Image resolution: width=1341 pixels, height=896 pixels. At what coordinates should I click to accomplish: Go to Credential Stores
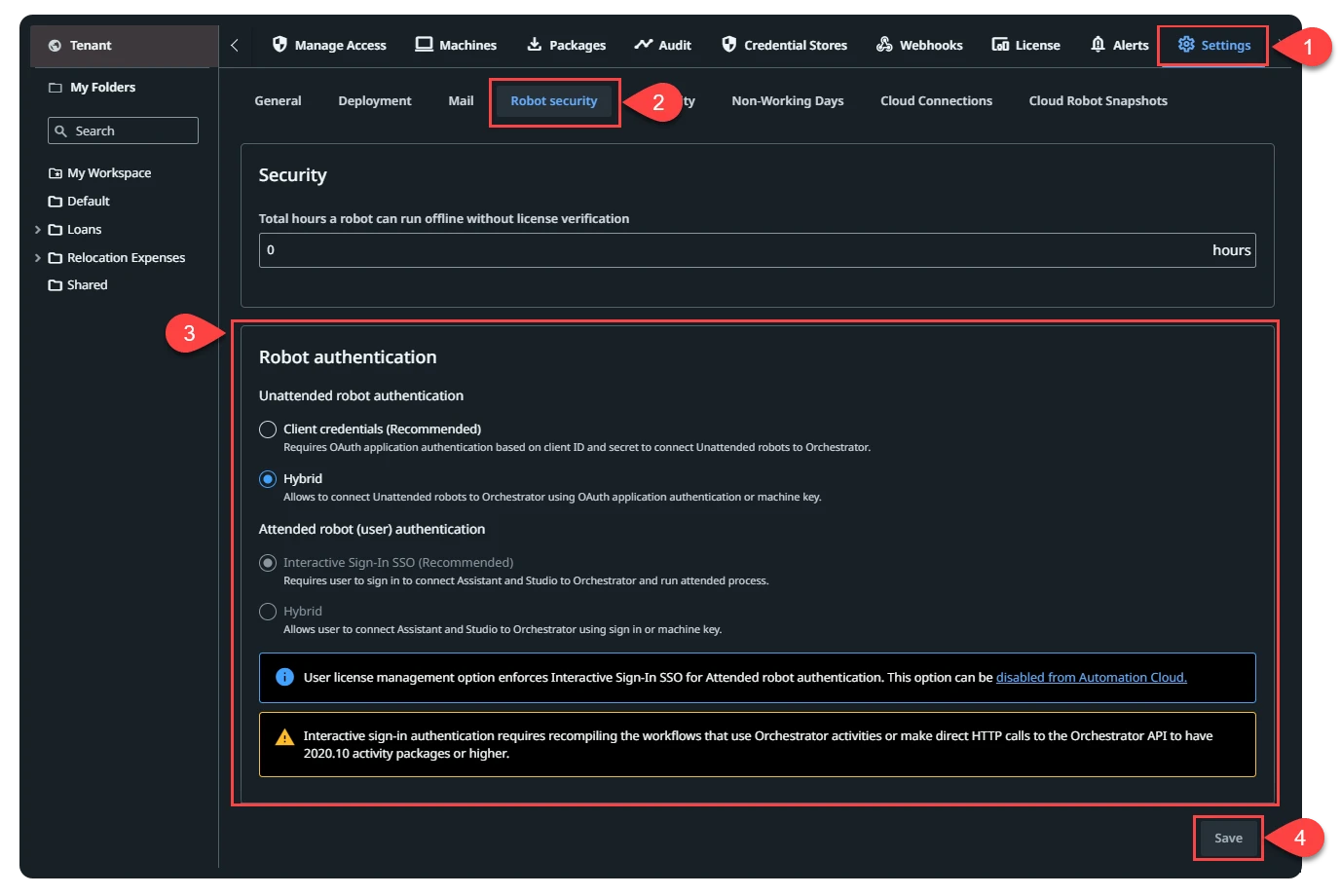tap(784, 45)
